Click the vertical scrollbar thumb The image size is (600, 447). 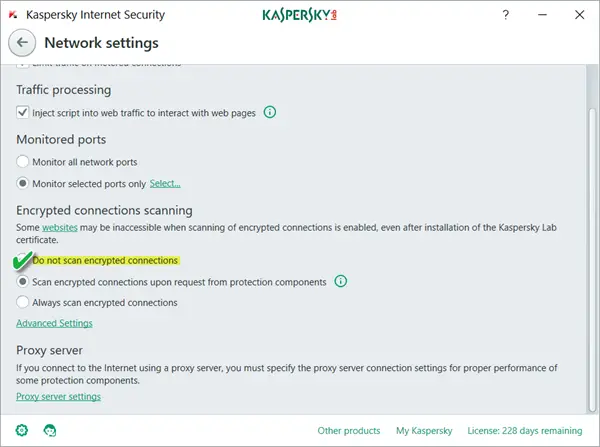[x=592, y=260]
